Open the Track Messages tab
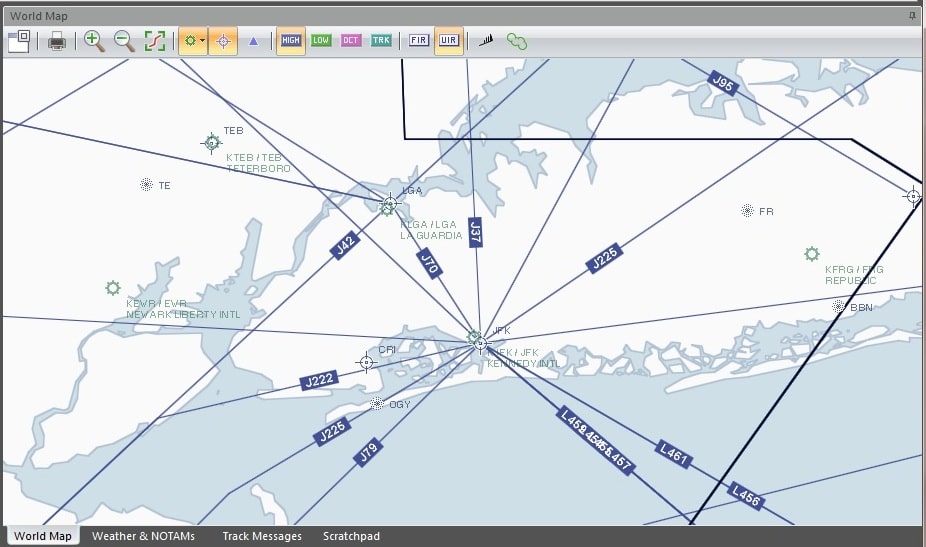The image size is (926, 547). click(262, 536)
